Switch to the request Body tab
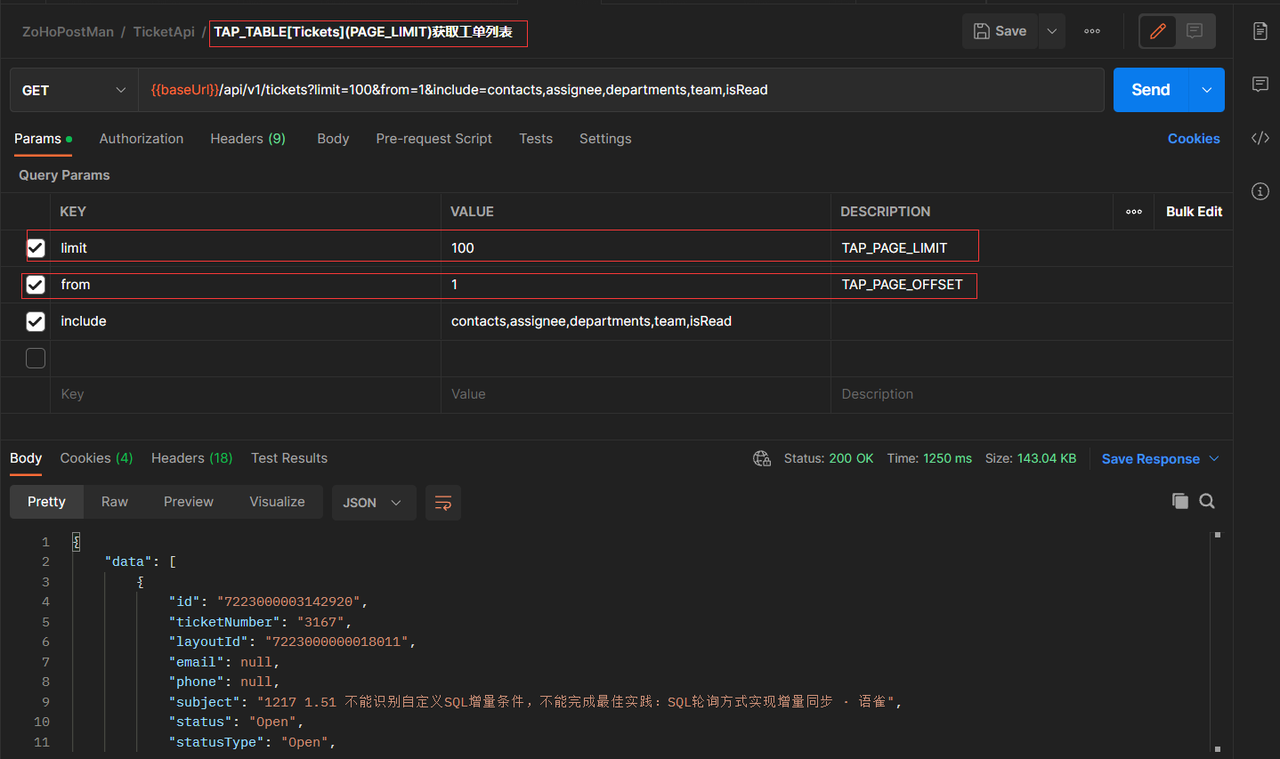This screenshot has width=1280, height=759. click(x=333, y=139)
